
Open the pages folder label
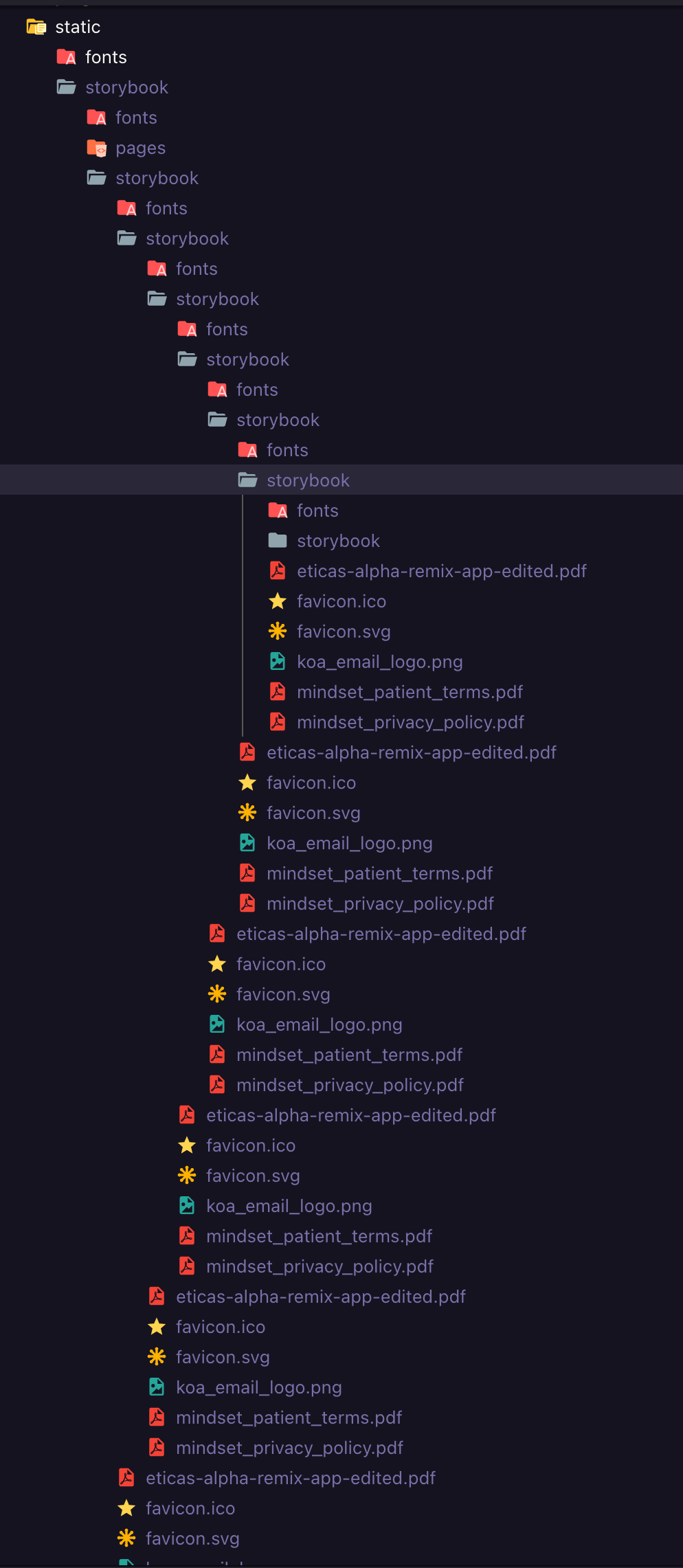click(140, 148)
